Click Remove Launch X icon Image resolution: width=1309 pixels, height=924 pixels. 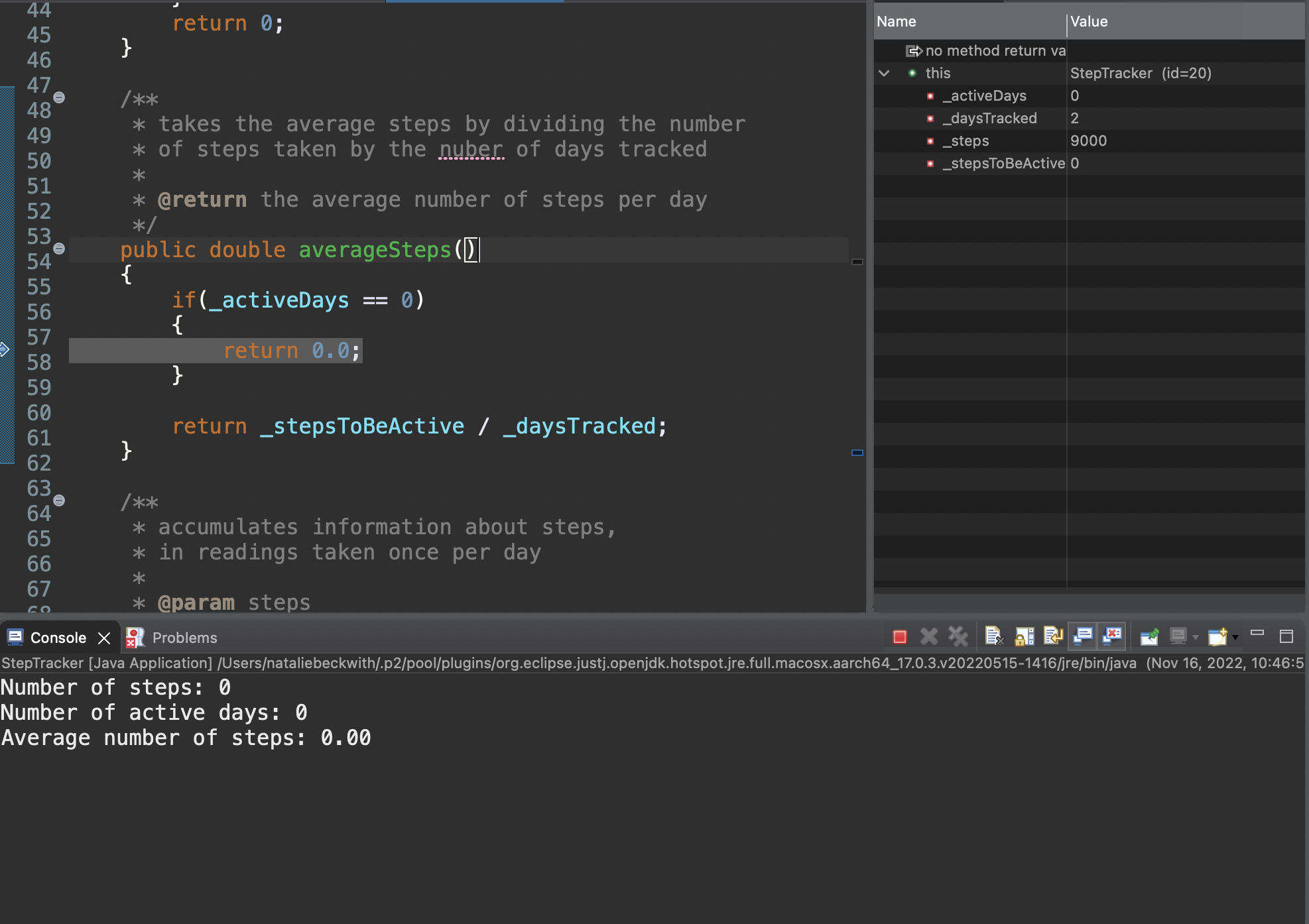pyautogui.click(x=929, y=637)
